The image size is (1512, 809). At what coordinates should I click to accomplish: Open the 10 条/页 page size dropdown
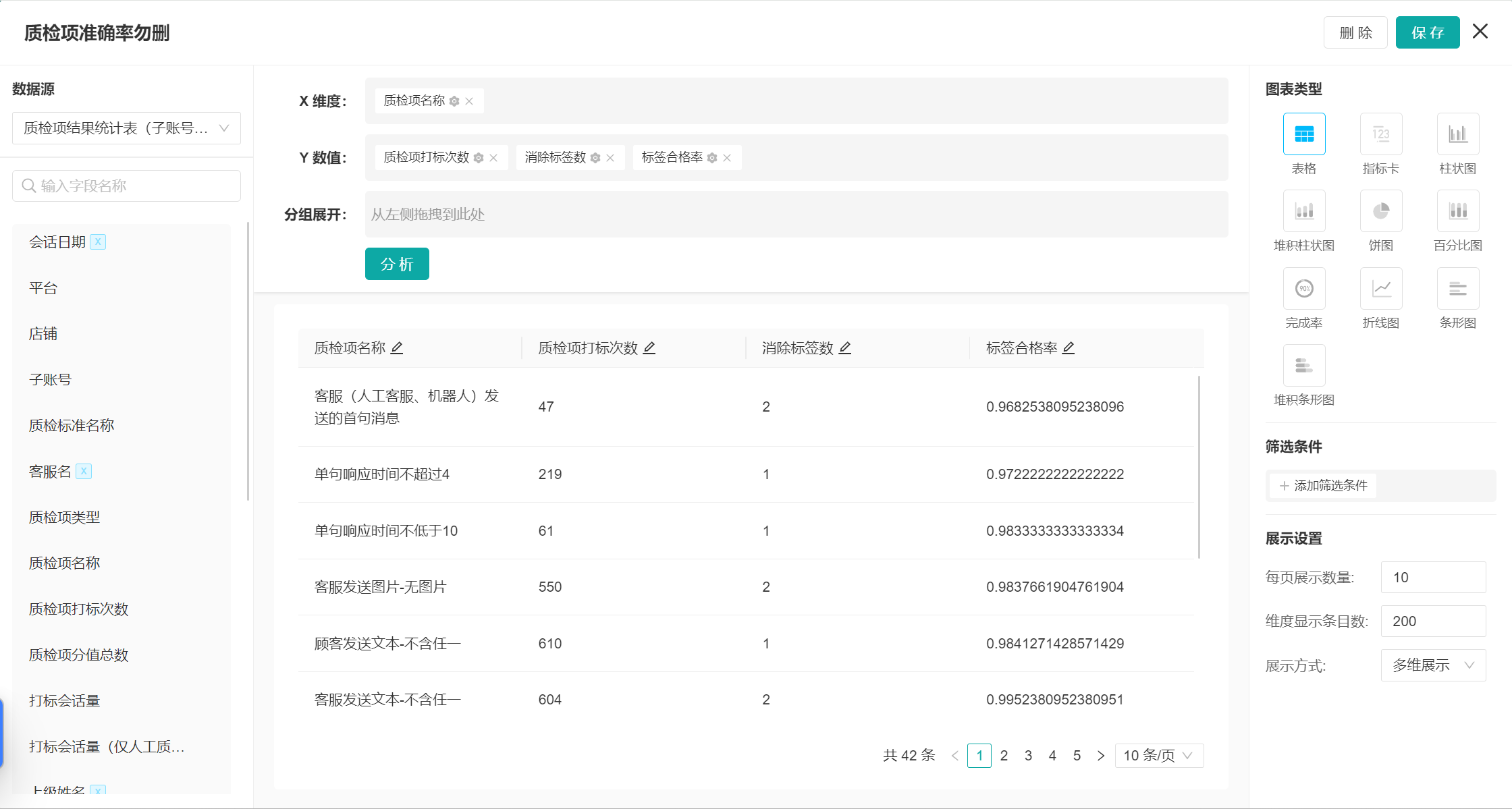tap(1159, 756)
